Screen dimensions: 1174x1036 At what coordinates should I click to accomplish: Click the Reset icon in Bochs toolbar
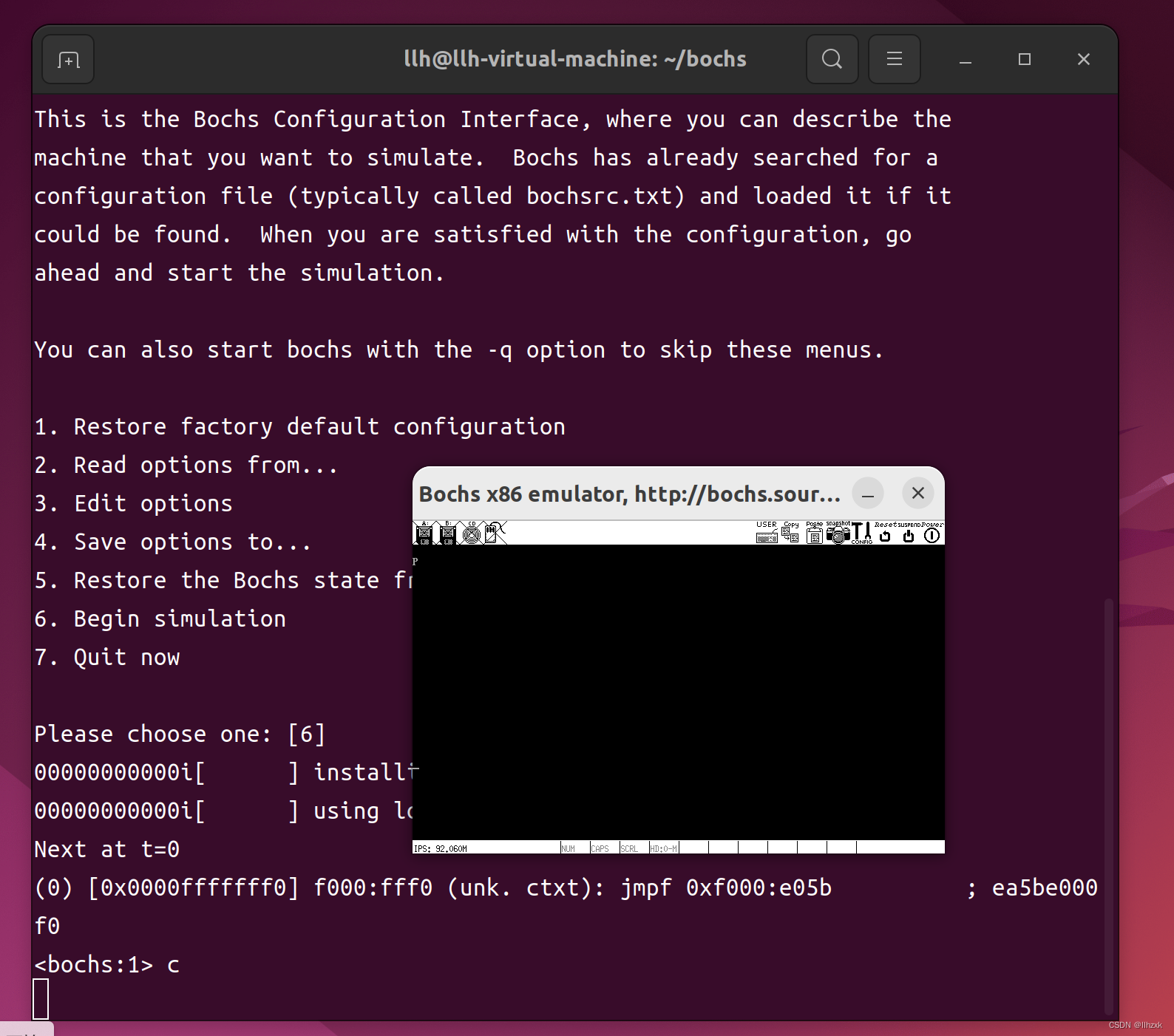[x=885, y=532]
